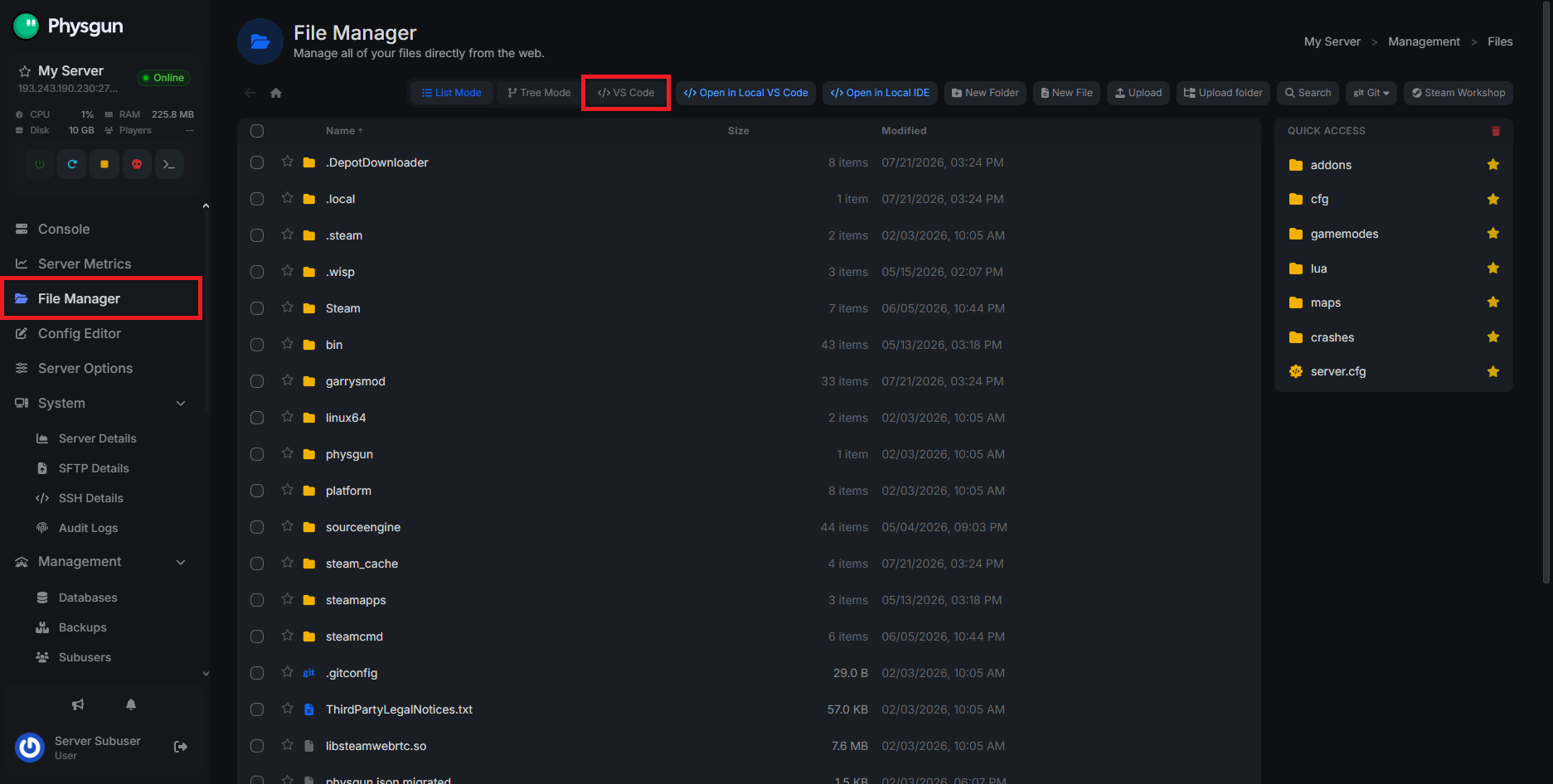The width and height of the screenshot is (1553, 784).
Task: Click the Search button in toolbar
Action: coord(1308,93)
